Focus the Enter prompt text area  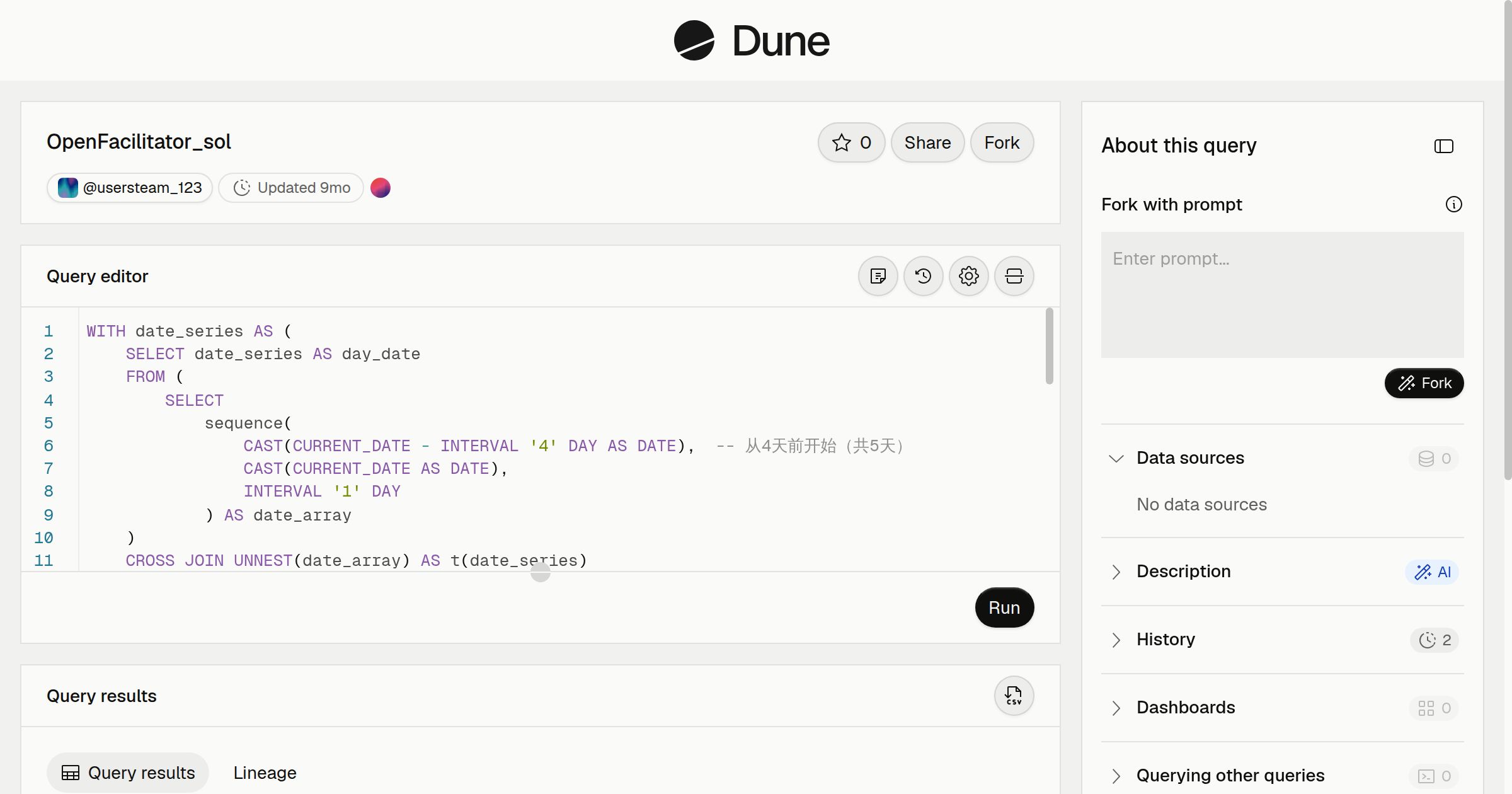(1282, 295)
